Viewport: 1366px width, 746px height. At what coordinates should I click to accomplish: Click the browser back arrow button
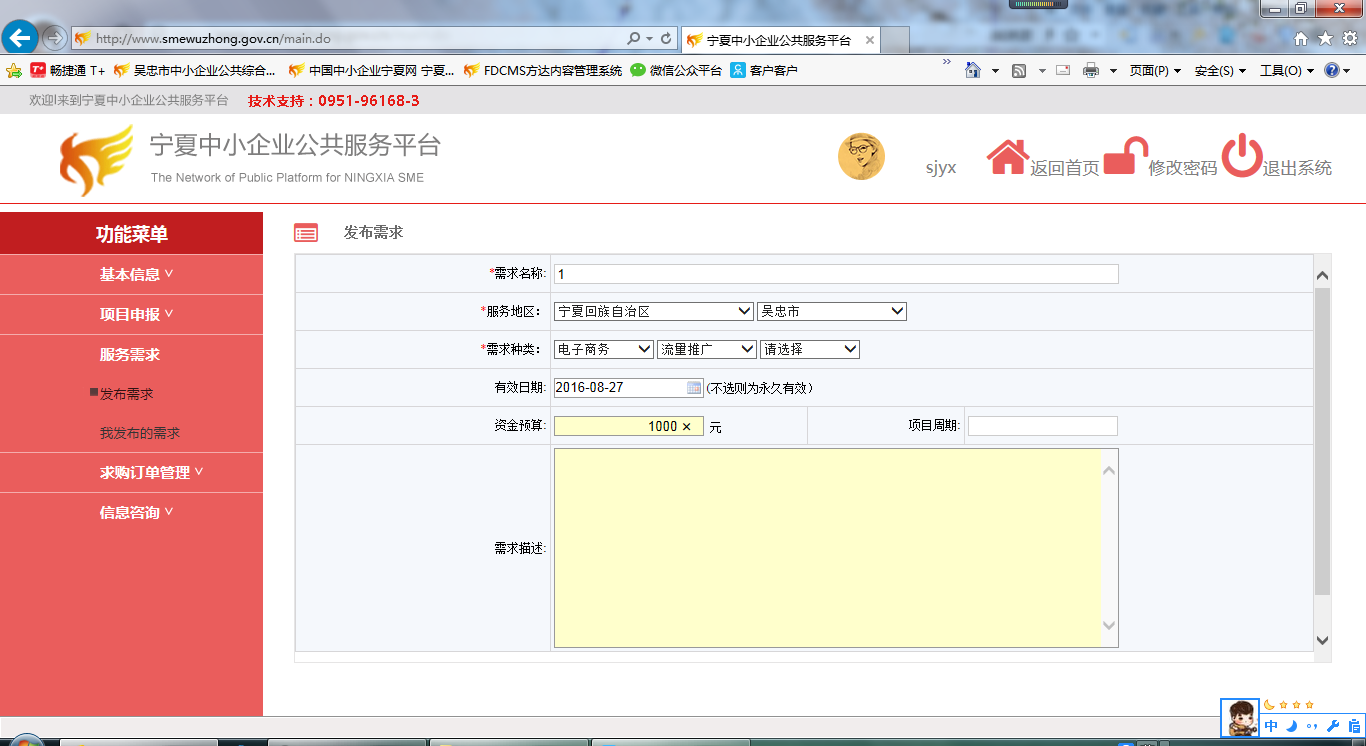(20, 38)
